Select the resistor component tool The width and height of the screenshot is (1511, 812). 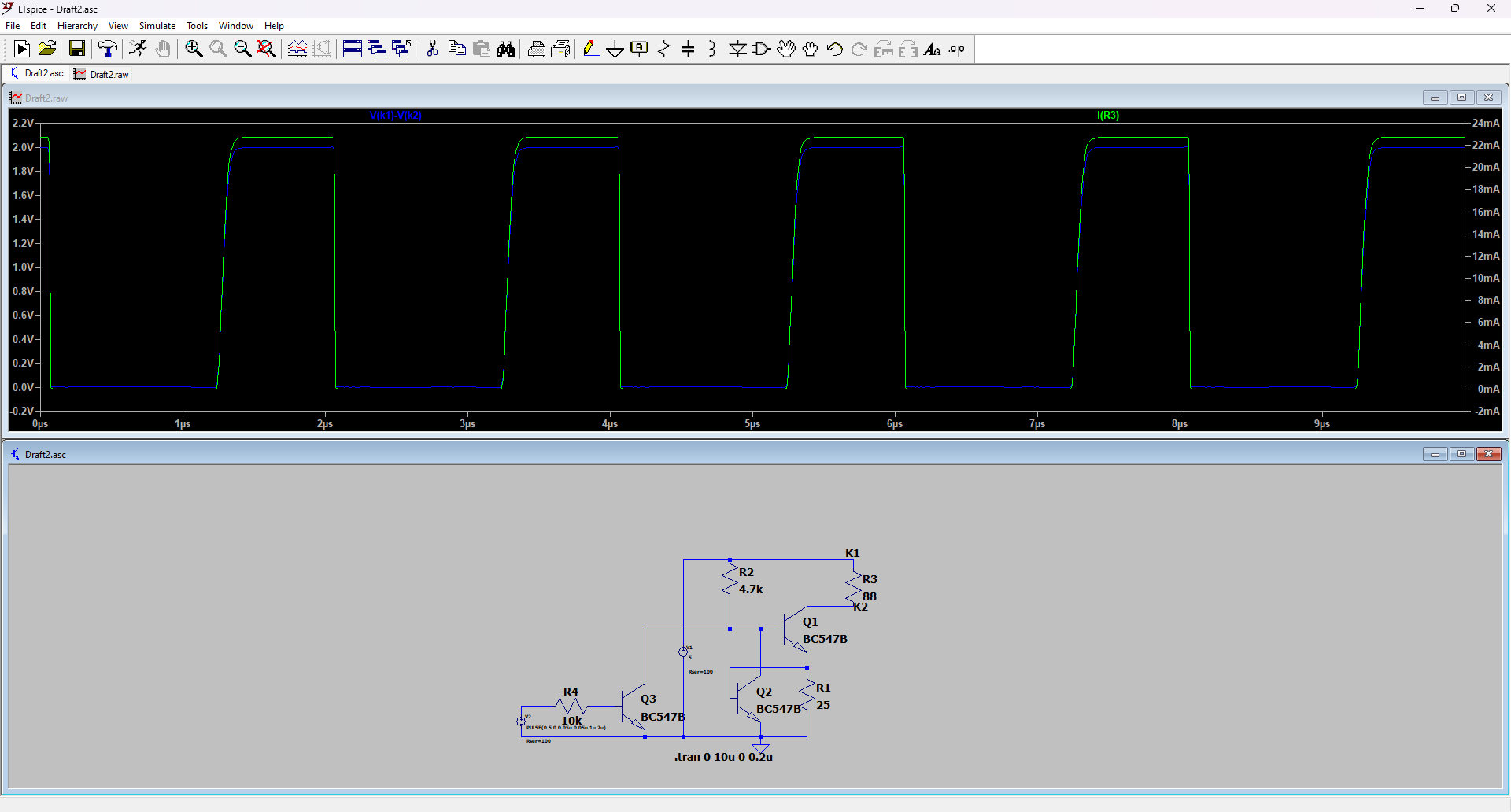pos(664,50)
